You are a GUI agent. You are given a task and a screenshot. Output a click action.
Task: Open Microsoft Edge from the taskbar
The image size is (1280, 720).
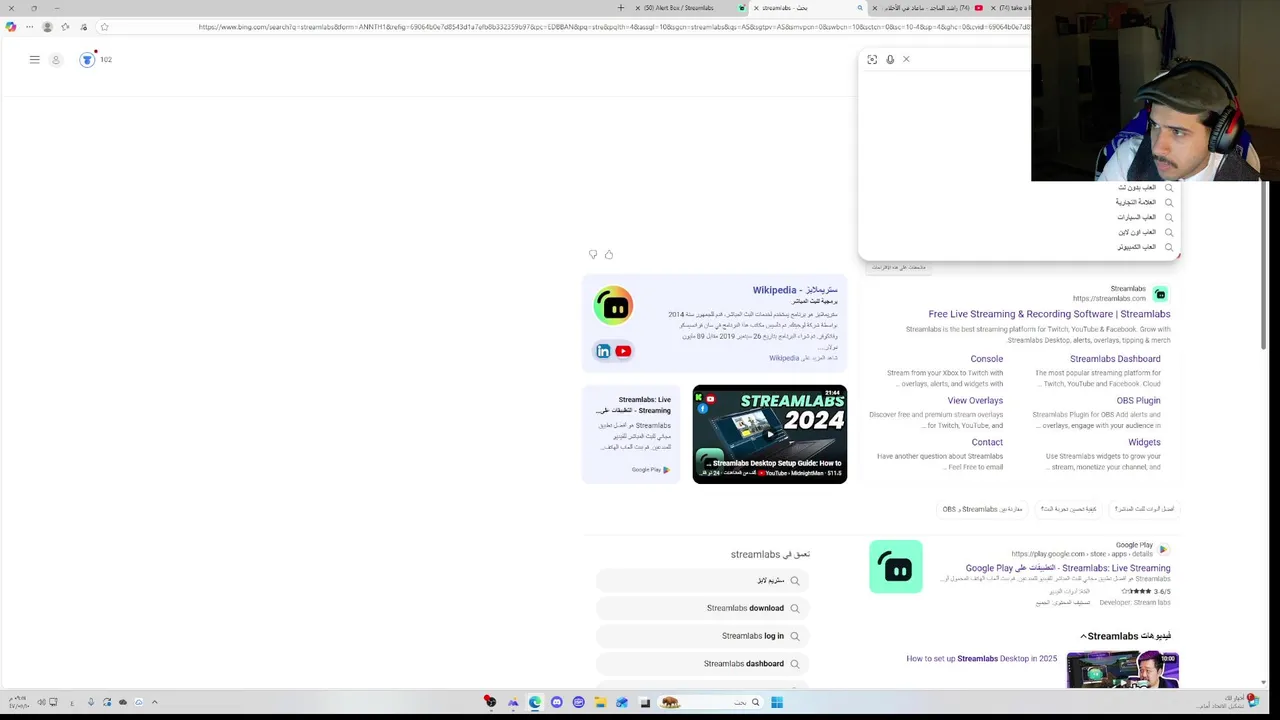(x=535, y=702)
